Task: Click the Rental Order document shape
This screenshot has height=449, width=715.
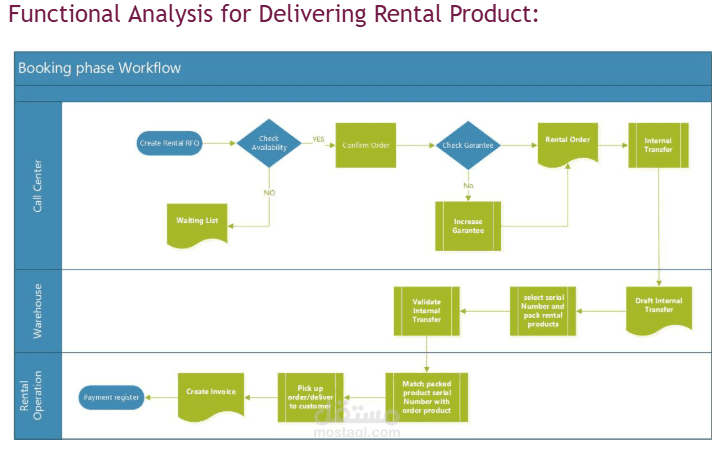Action: pyautogui.click(x=568, y=144)
